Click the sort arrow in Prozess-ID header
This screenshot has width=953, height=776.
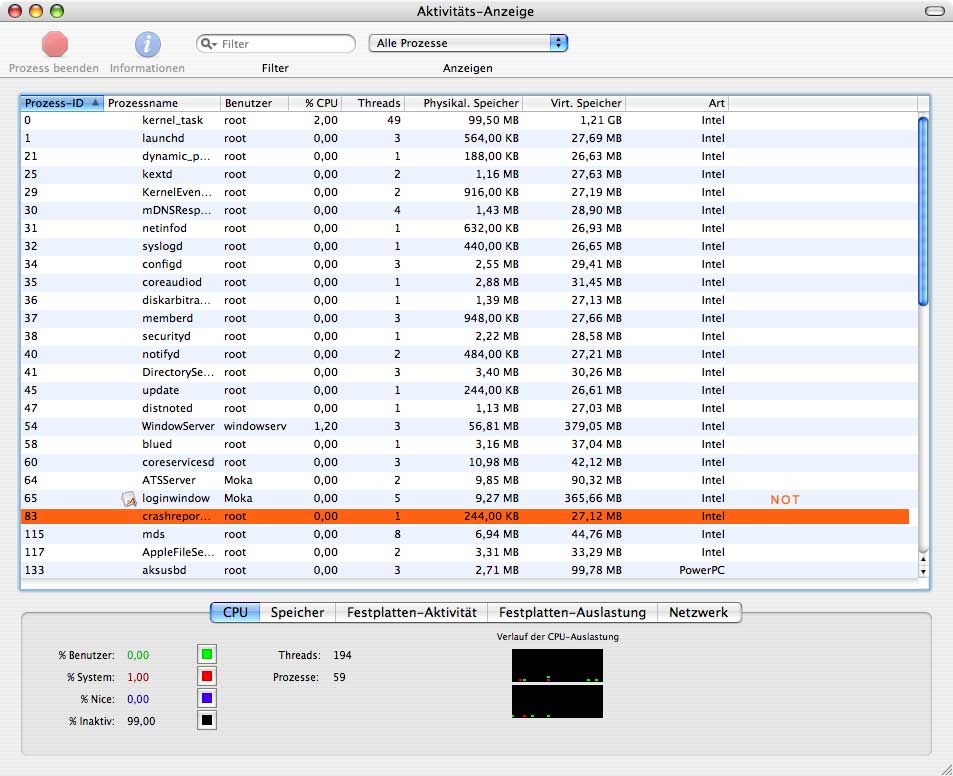click(95, 103)
